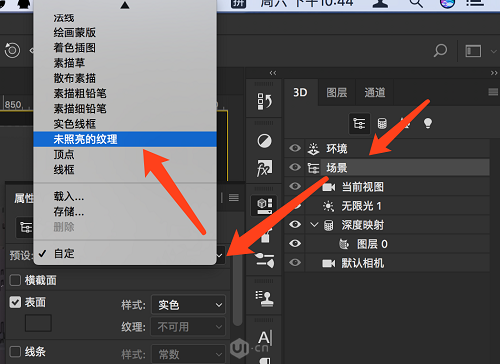Open the 3D properties panel icon
Viewport: 500px width, 364px height.
coord(264,206)
